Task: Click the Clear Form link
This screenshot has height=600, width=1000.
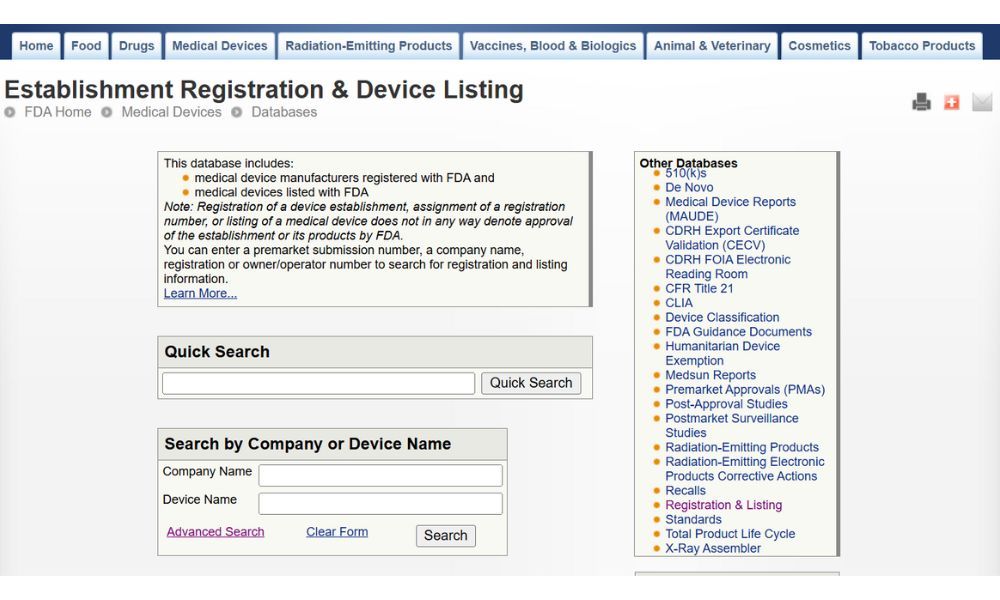Action: (x=337, y=532)
